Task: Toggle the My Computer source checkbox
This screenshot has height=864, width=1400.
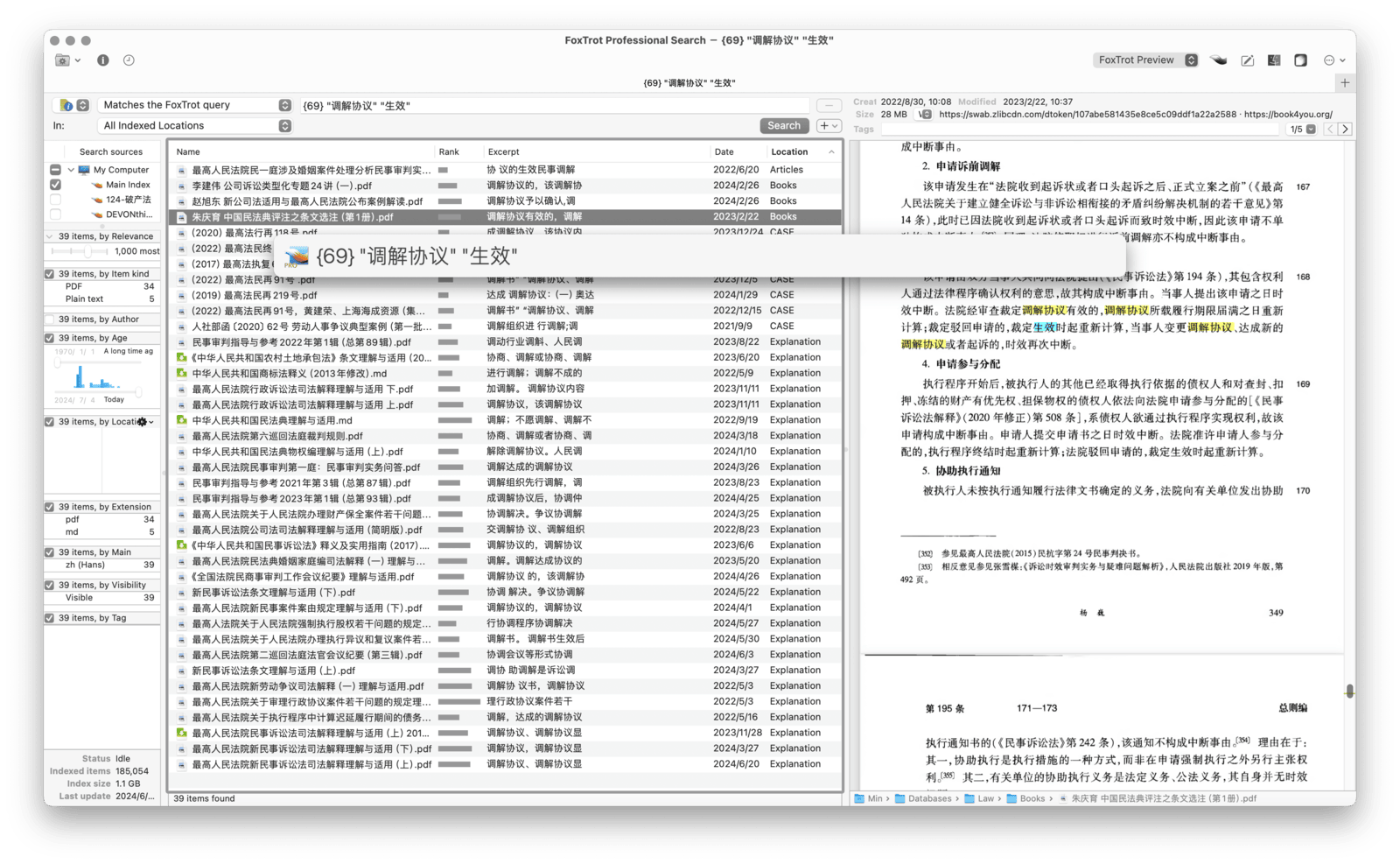Action: click(x=55, y=170)
